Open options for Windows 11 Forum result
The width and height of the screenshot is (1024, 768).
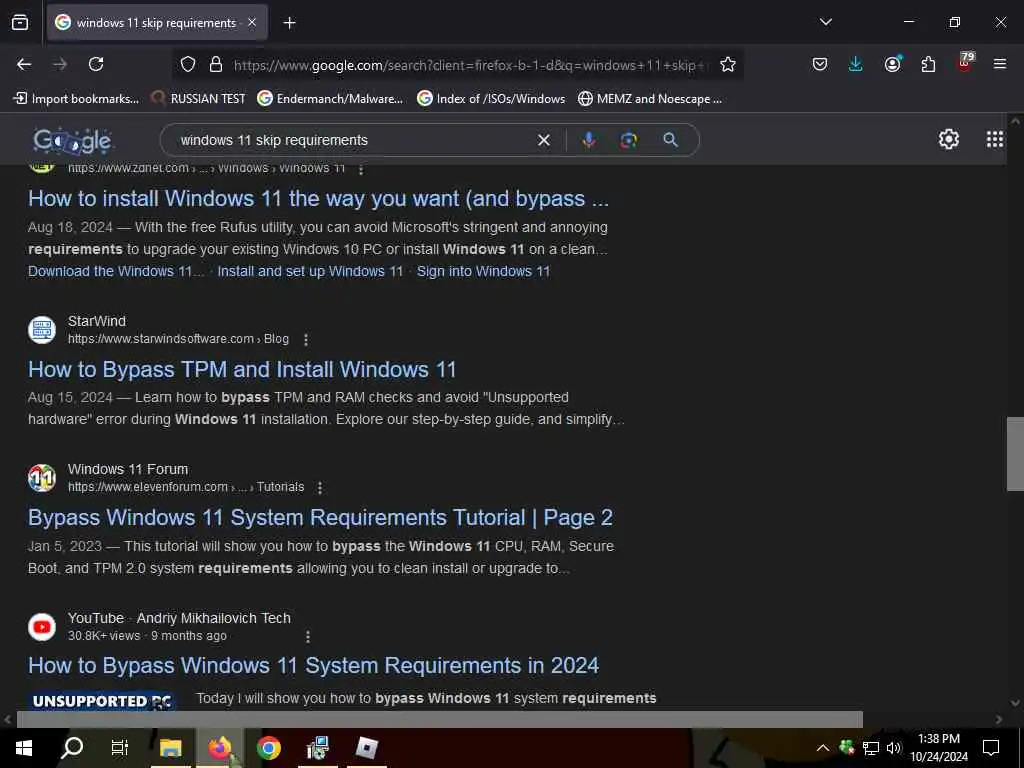tap(320, 488)
